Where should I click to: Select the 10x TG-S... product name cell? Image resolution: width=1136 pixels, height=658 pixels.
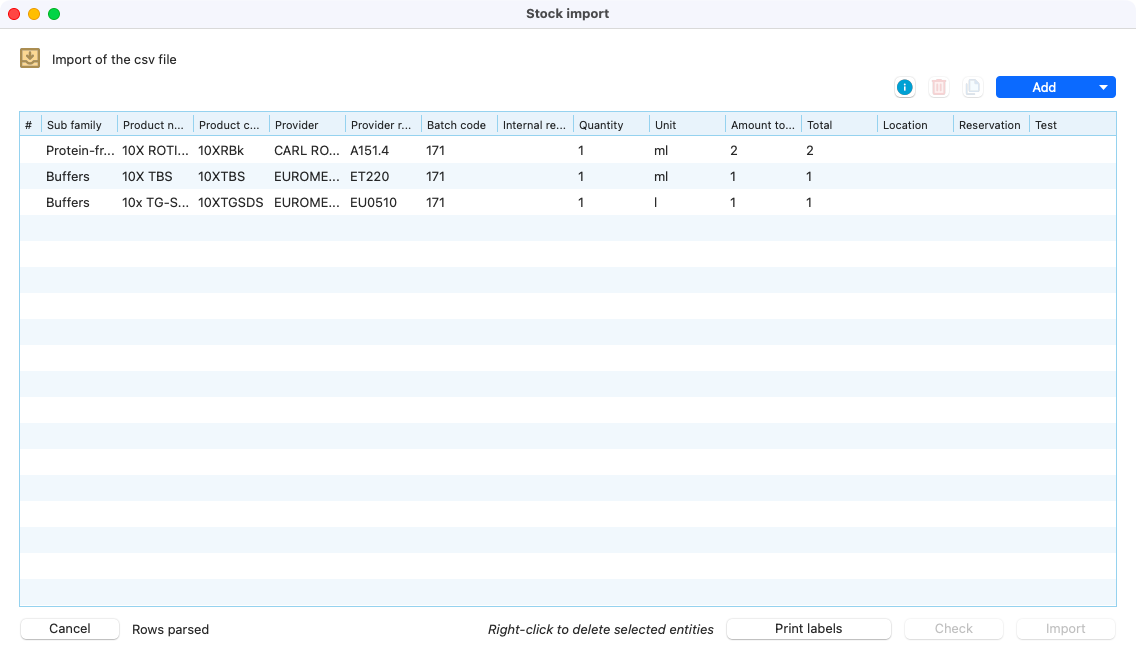155,203
